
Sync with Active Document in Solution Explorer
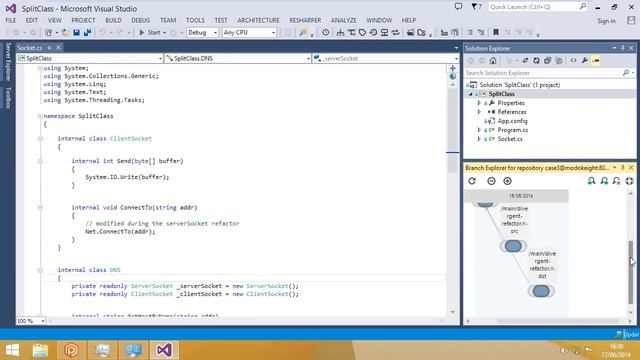point(525,61)
